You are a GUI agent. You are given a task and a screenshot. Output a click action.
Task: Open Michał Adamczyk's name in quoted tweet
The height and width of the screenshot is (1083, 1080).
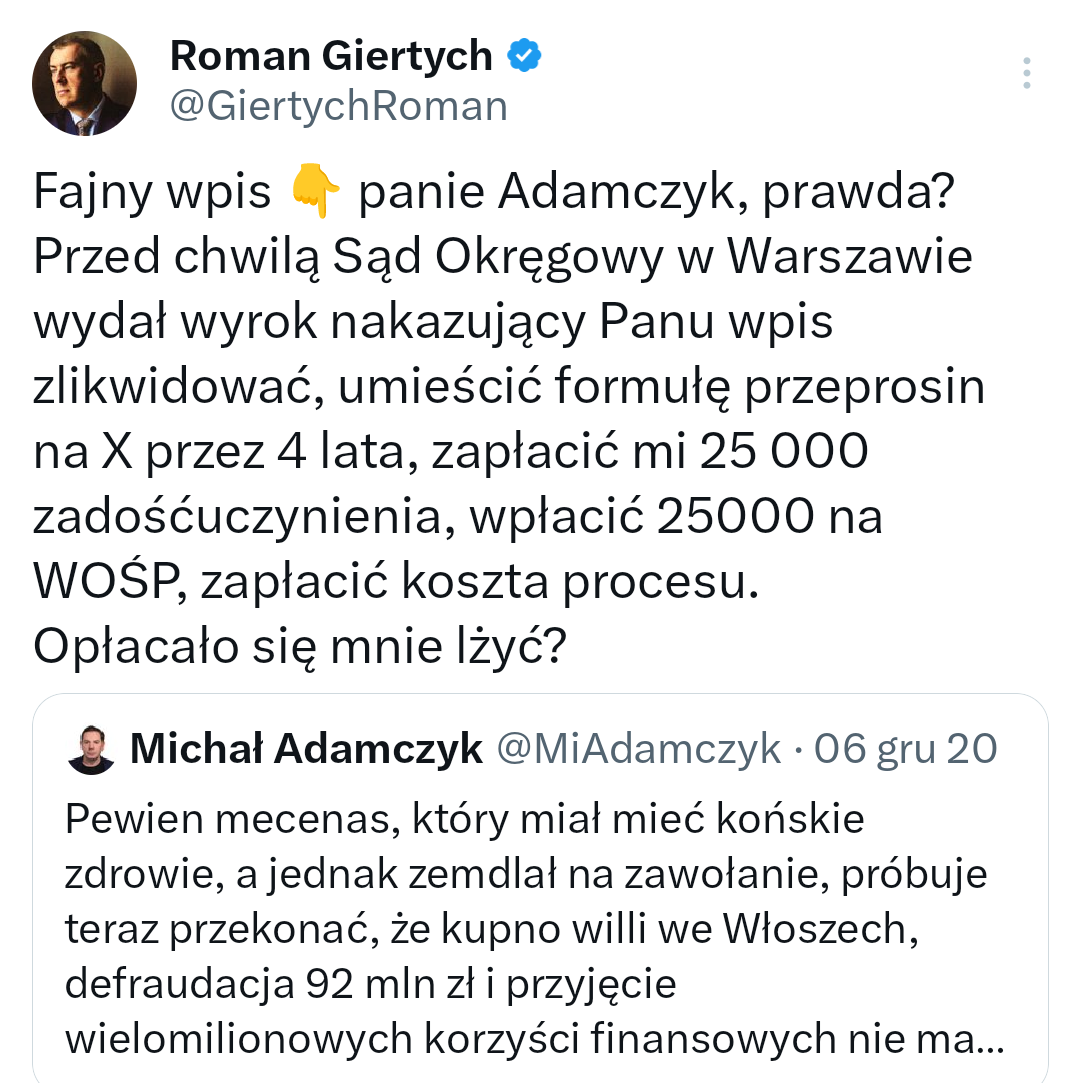[x=306, y=748]
